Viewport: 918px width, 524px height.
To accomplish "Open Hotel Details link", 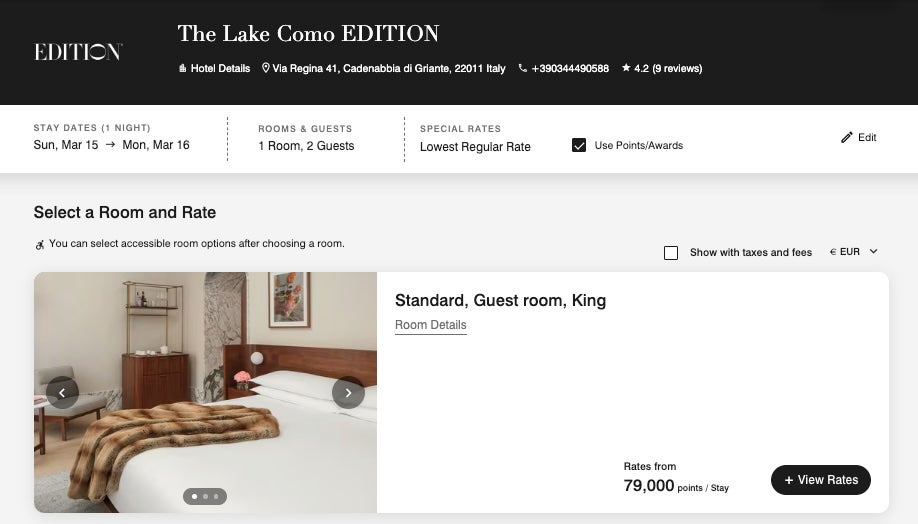I will [220, 69].
